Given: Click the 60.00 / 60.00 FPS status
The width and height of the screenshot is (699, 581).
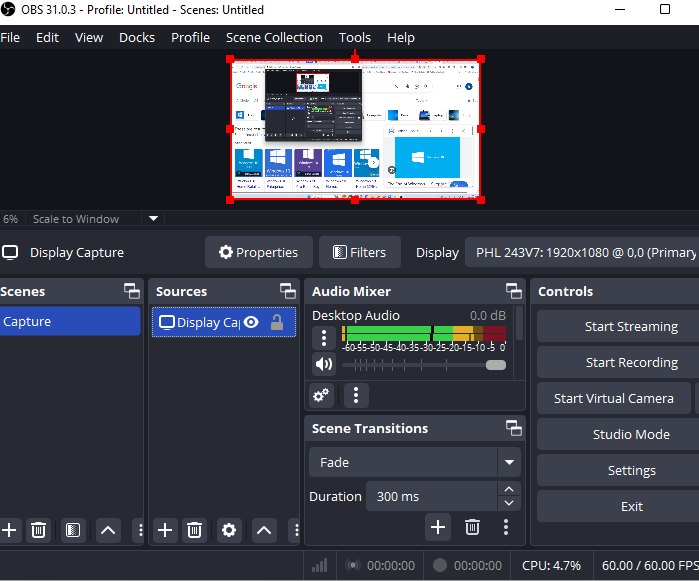Looking at the screenshot, I should tap(650, 565).
